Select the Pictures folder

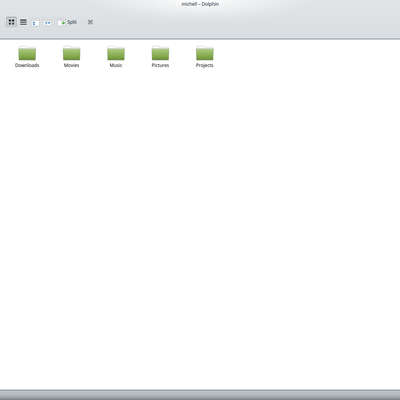[x=160, y=57]
